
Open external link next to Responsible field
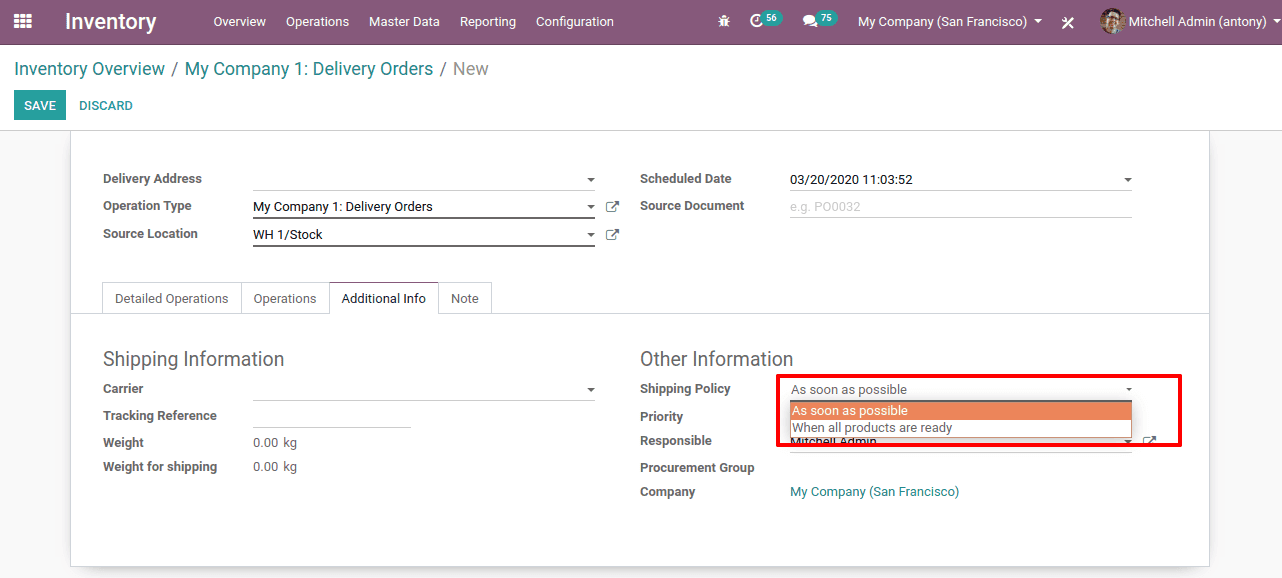pyautogui.click(x=1150, y=441)
